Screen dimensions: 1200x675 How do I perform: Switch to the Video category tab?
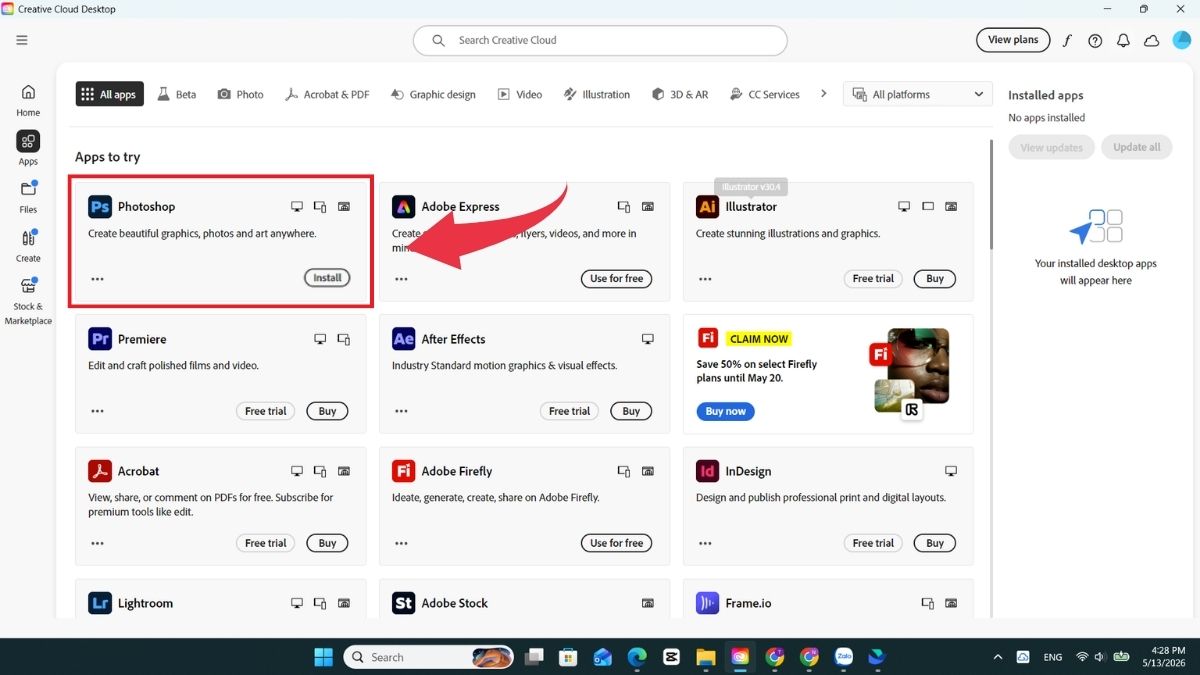click(520, 94)
